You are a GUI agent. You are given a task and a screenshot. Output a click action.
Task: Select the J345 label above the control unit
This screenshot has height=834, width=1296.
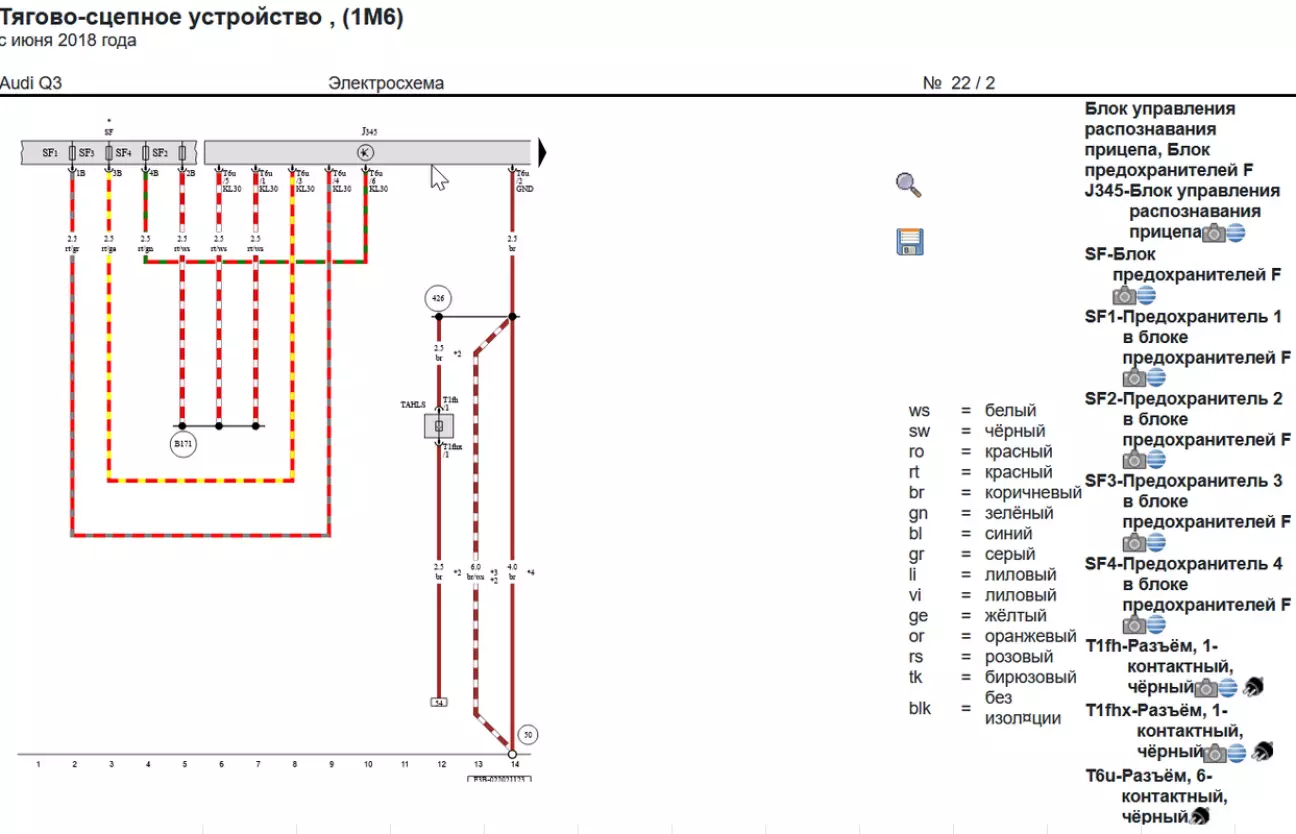[x=369, y=131]
